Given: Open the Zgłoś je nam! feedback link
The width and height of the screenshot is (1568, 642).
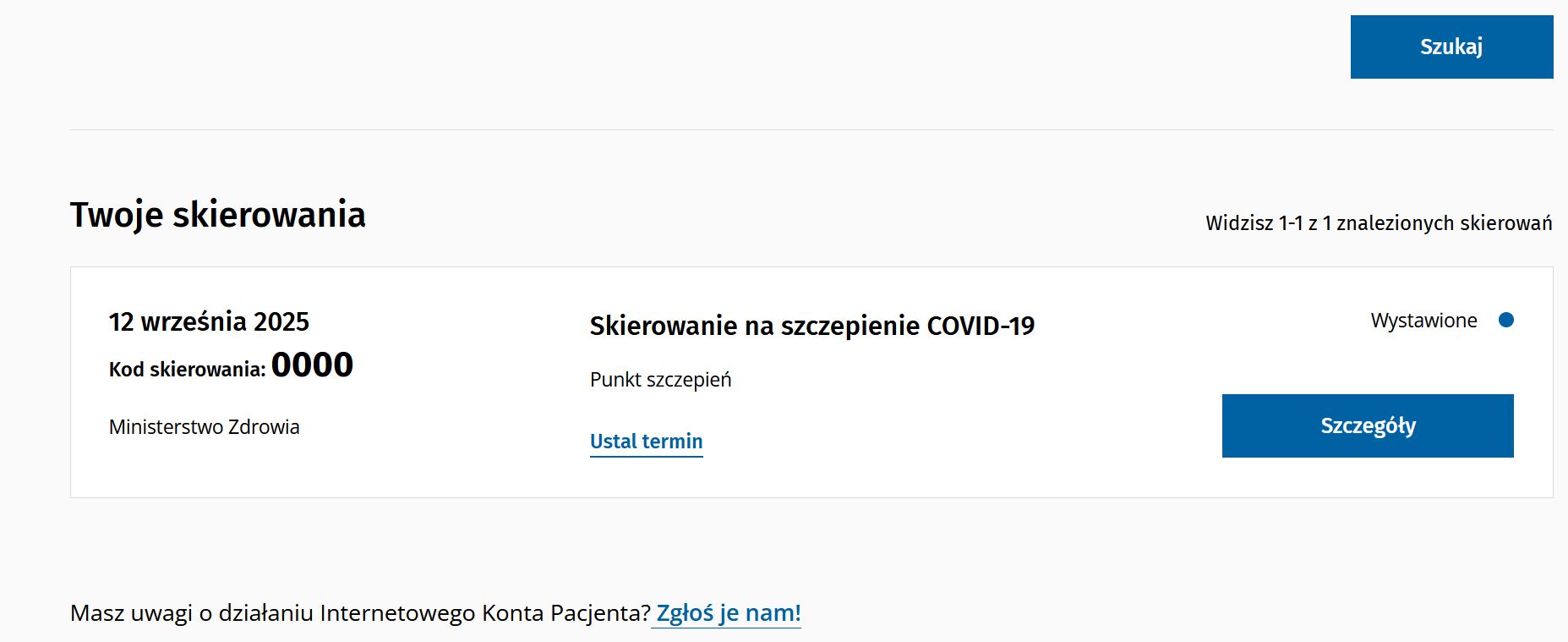Looking at the screenshot, I should tap(728, 612).
